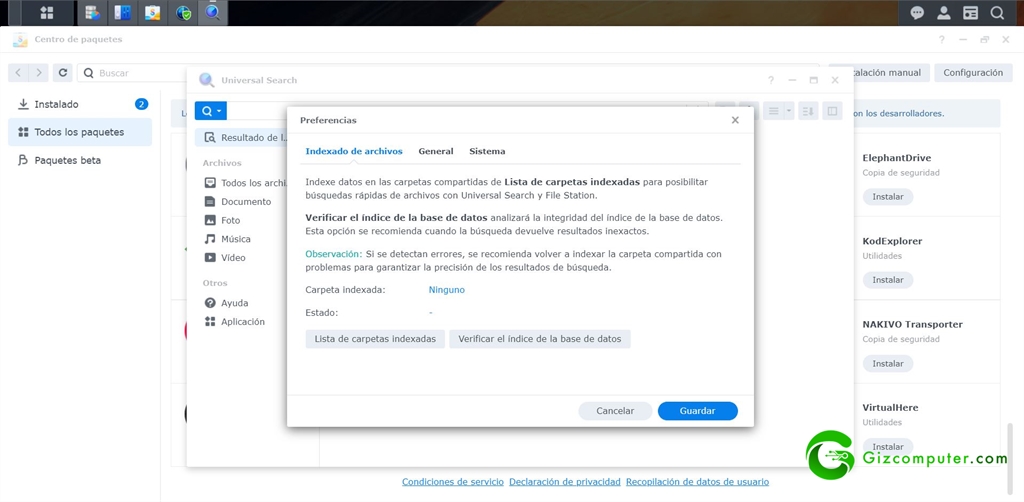Screen dimensions: 1024x502
Task: Switch to Package Center taskbar icon
Action: tap(153, 12)
